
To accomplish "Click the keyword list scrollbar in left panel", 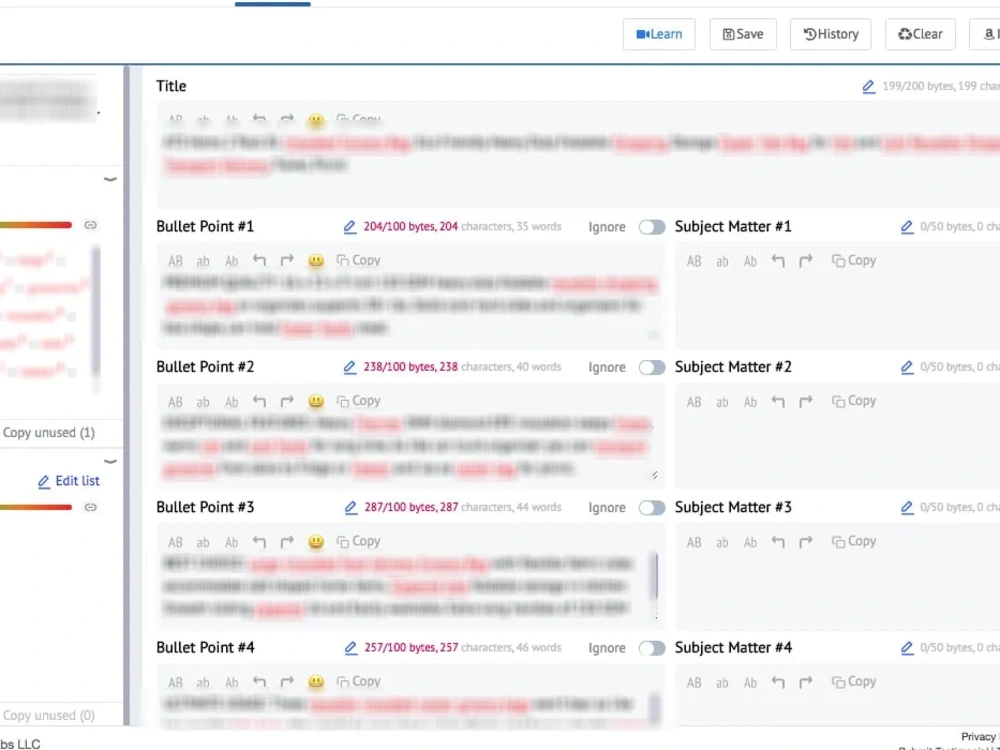I will 96,311.
